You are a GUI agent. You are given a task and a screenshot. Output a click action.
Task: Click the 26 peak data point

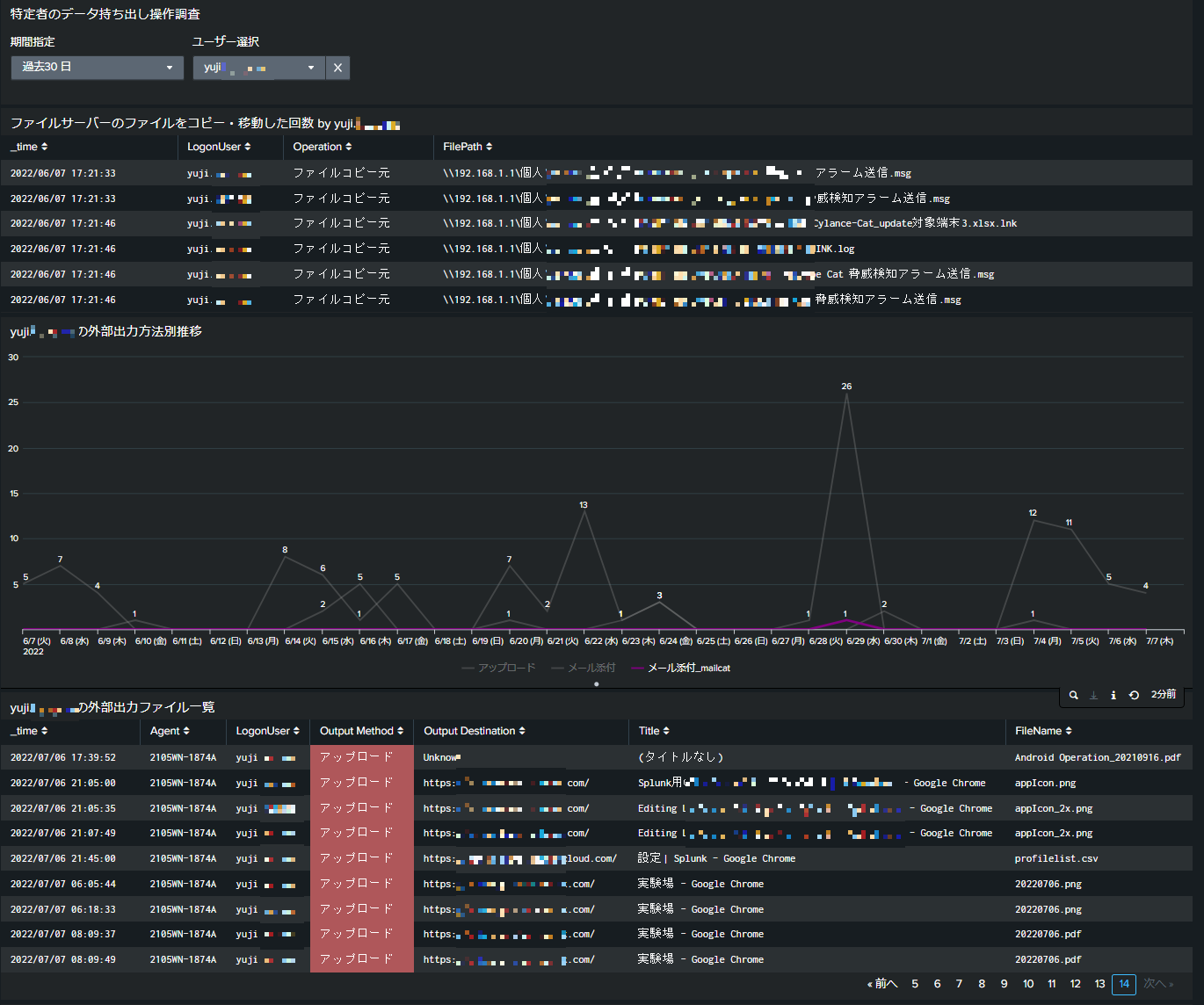coord(846,394)
